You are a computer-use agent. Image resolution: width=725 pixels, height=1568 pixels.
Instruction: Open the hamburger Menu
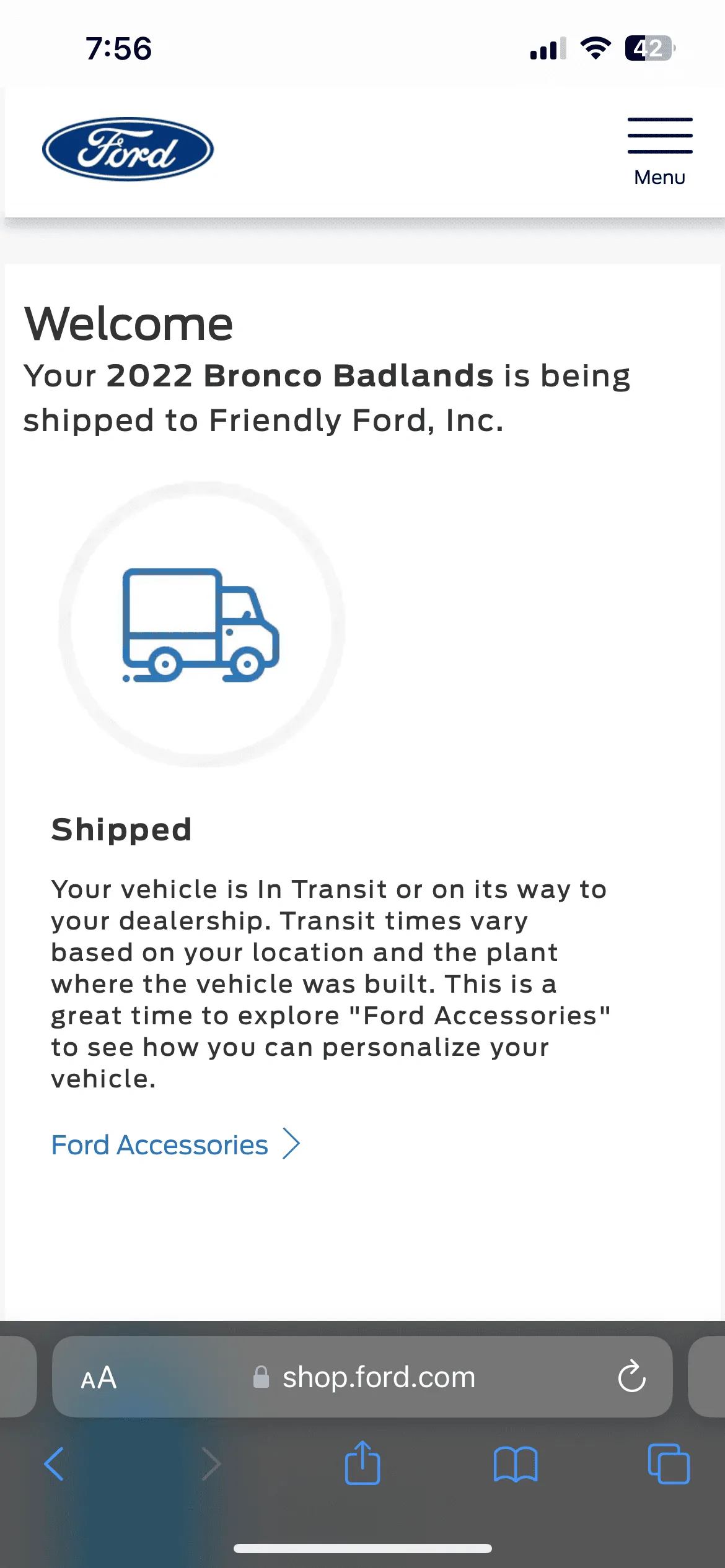point(660,152)
